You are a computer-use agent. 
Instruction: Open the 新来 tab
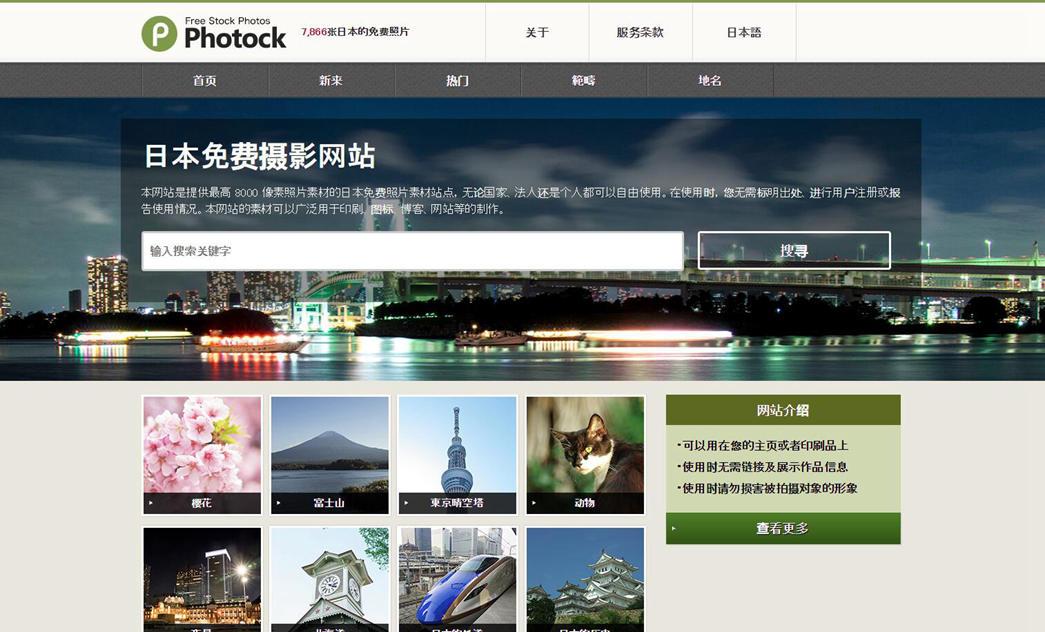(x=331, y=81)
